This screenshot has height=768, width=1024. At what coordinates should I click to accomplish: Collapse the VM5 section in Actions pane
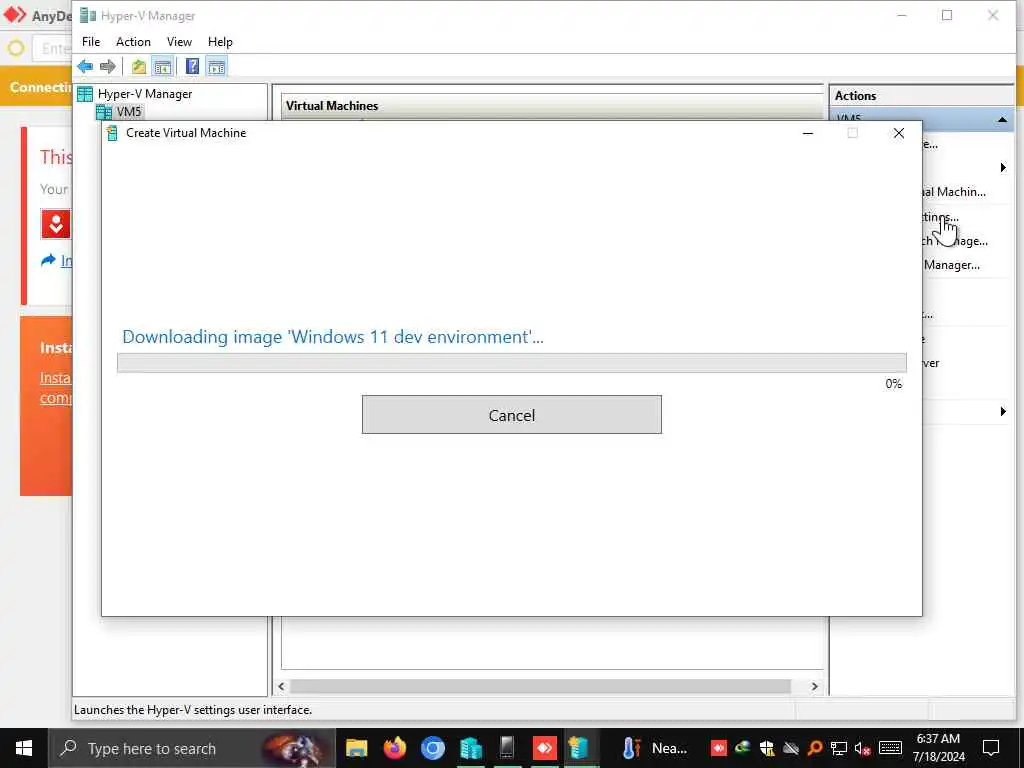[1002, 120]
